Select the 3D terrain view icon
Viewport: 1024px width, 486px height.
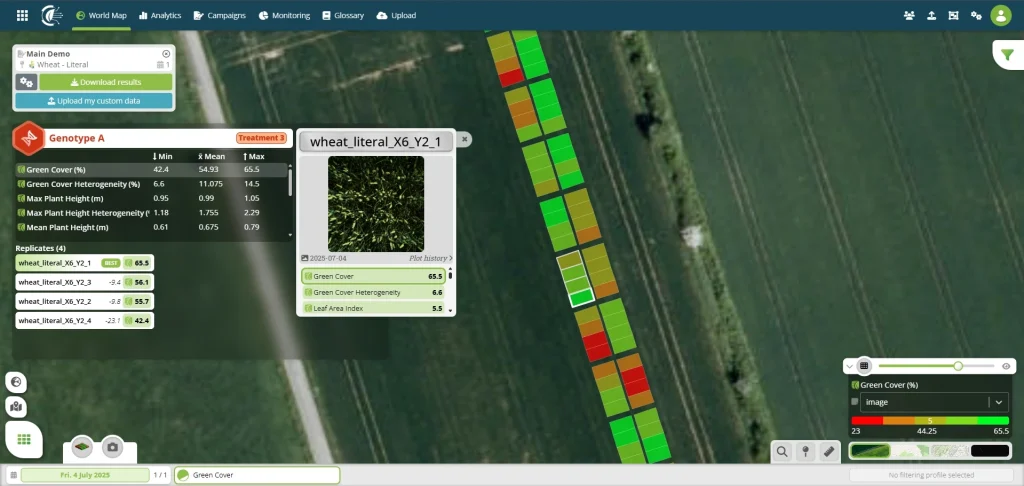click(82, 447)
